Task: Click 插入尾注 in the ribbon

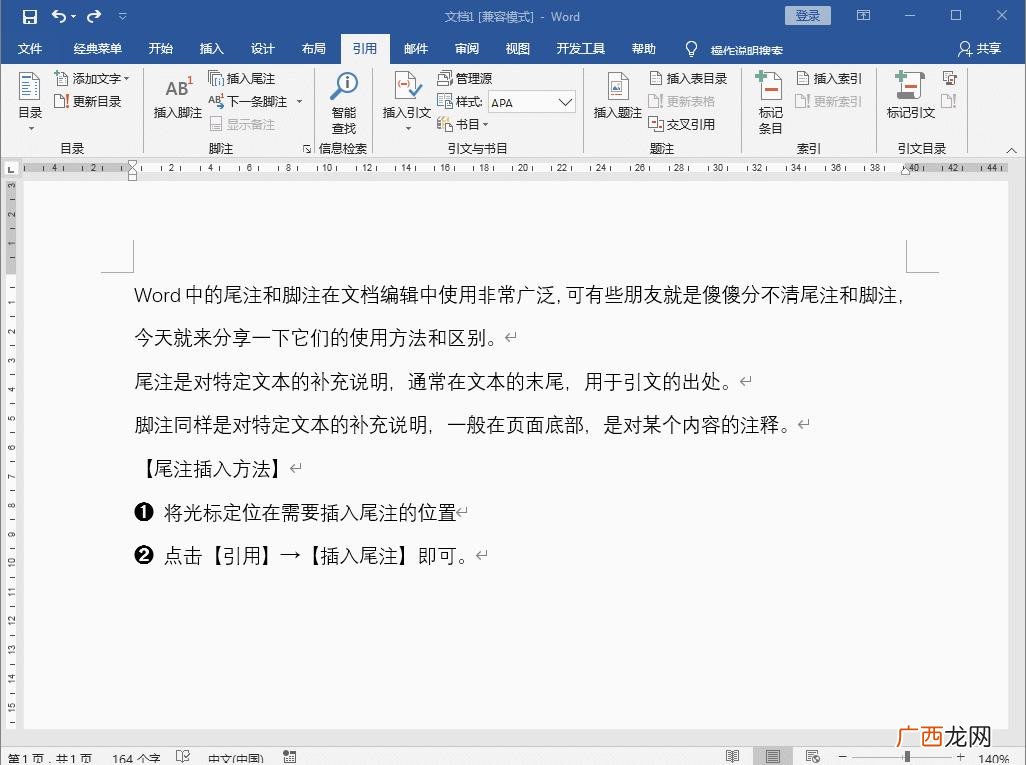Action: (241, 79)
